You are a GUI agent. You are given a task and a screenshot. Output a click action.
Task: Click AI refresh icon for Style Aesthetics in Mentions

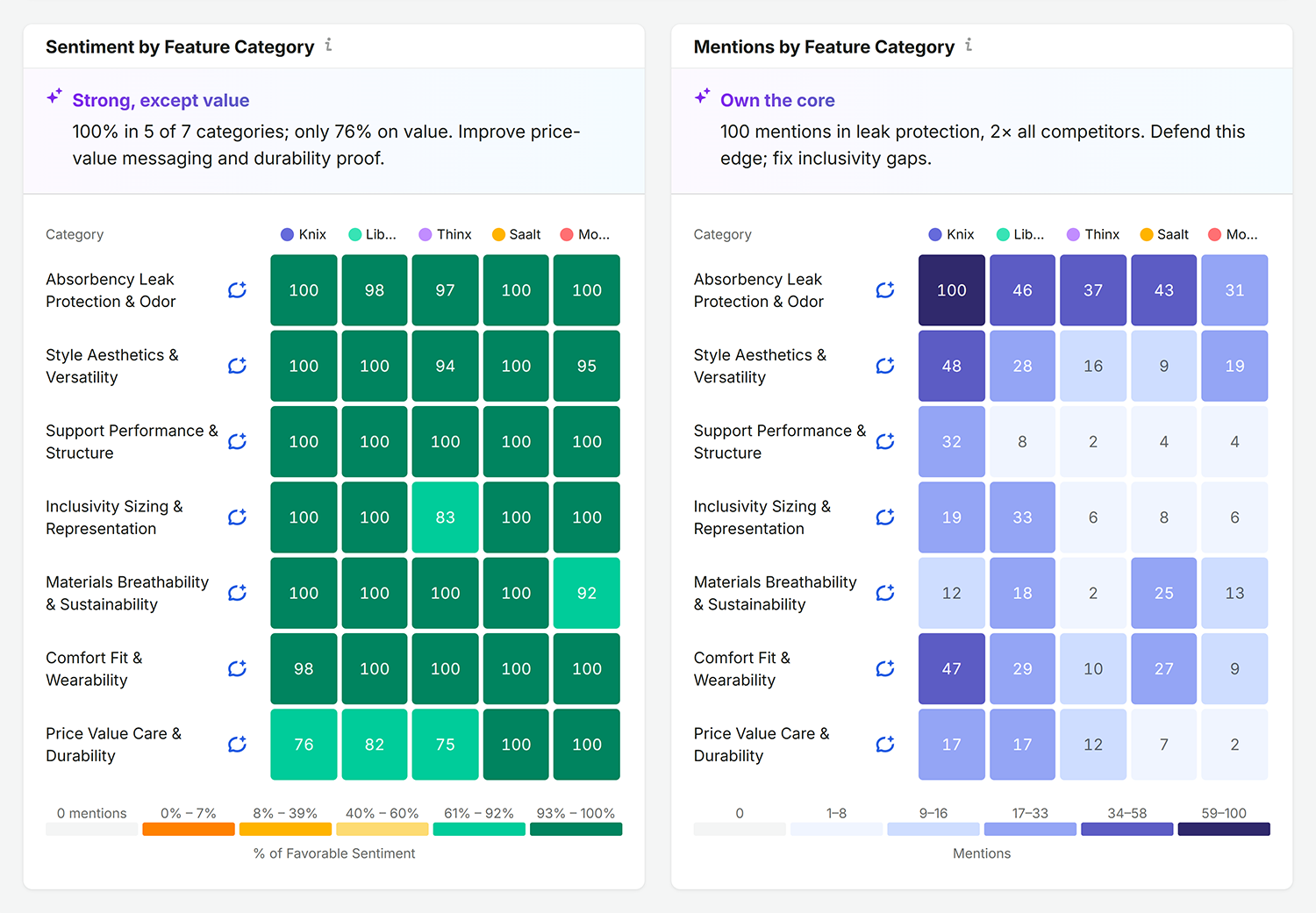click(885, 366)
